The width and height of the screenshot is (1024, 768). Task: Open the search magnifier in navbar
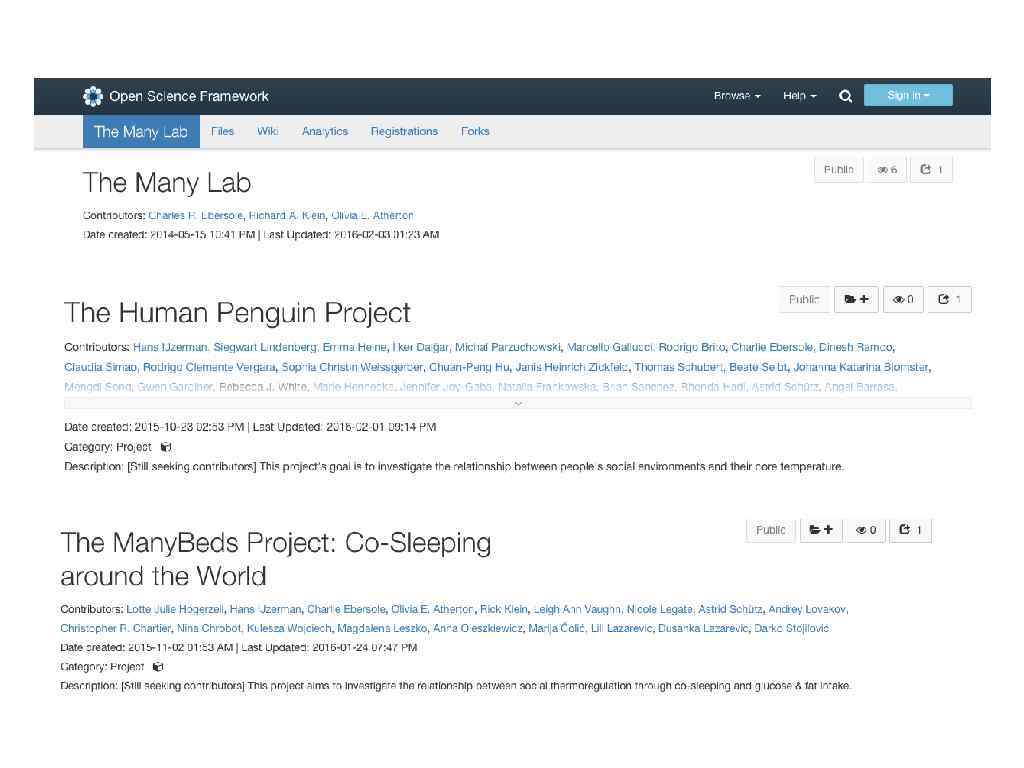click(x=845, y=96)
